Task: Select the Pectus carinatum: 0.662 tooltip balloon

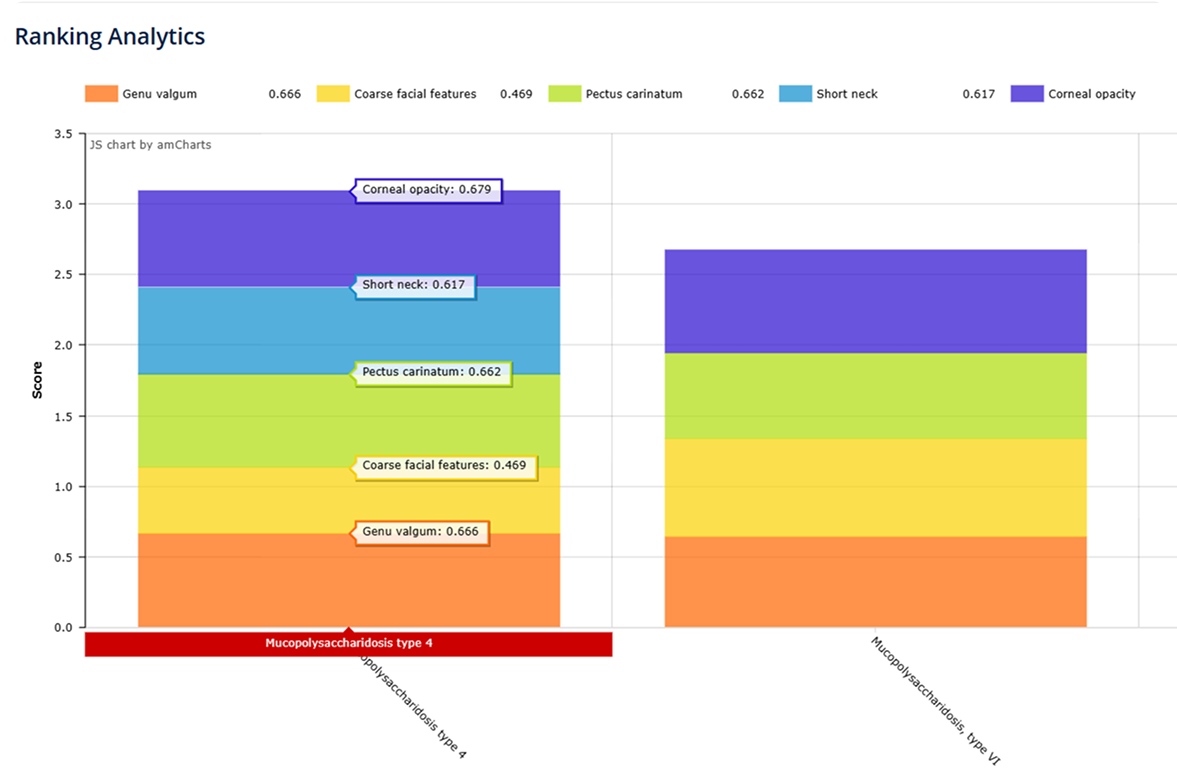Action: click(431, 372)
